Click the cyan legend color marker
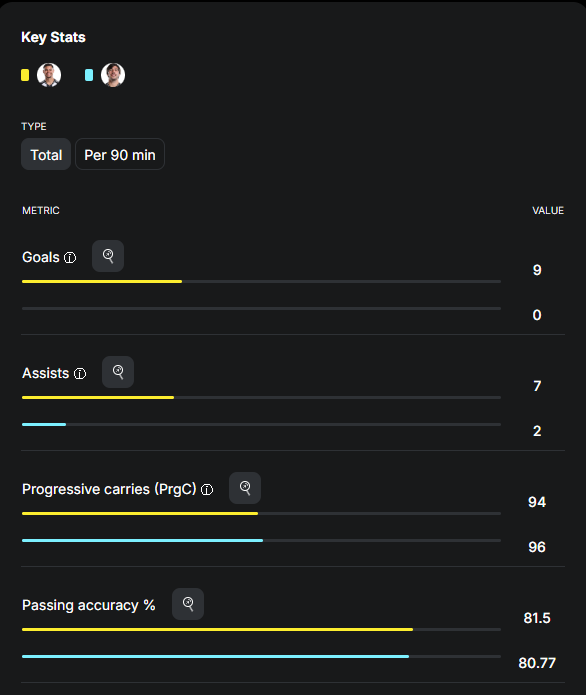Screen dimensions: 586x695 (89, 75)
